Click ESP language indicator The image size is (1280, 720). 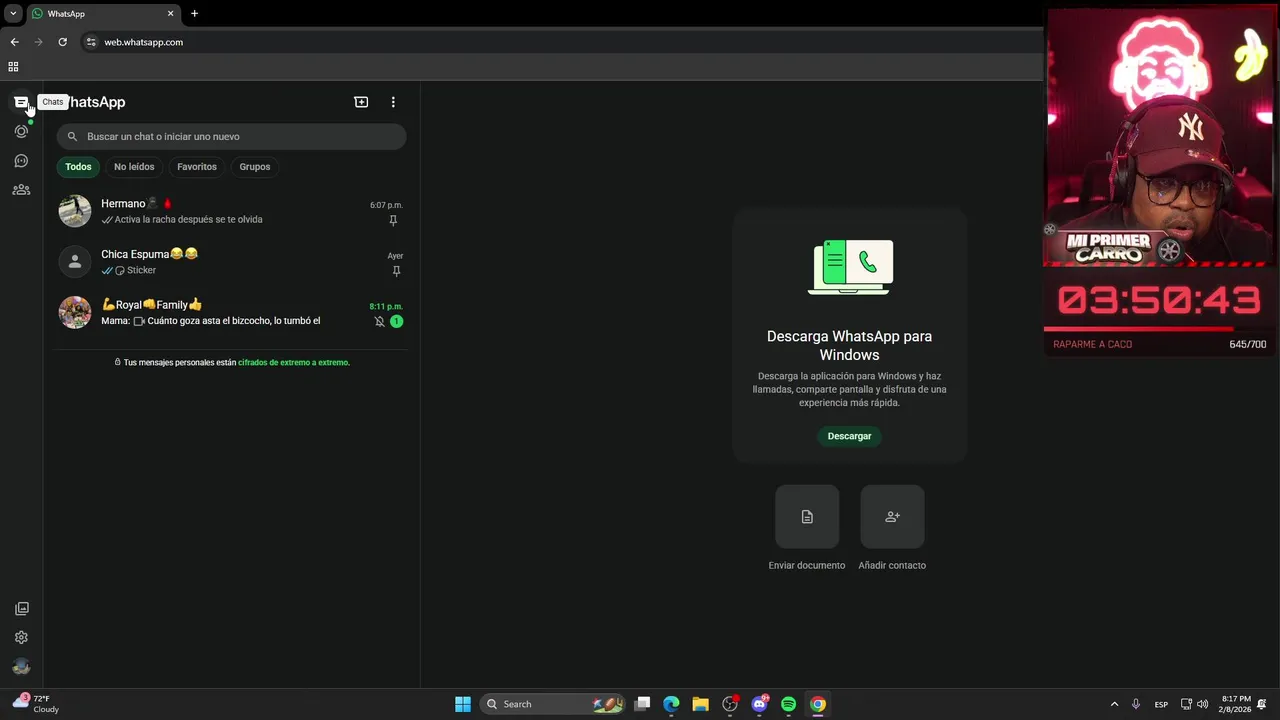[1161, 704]
